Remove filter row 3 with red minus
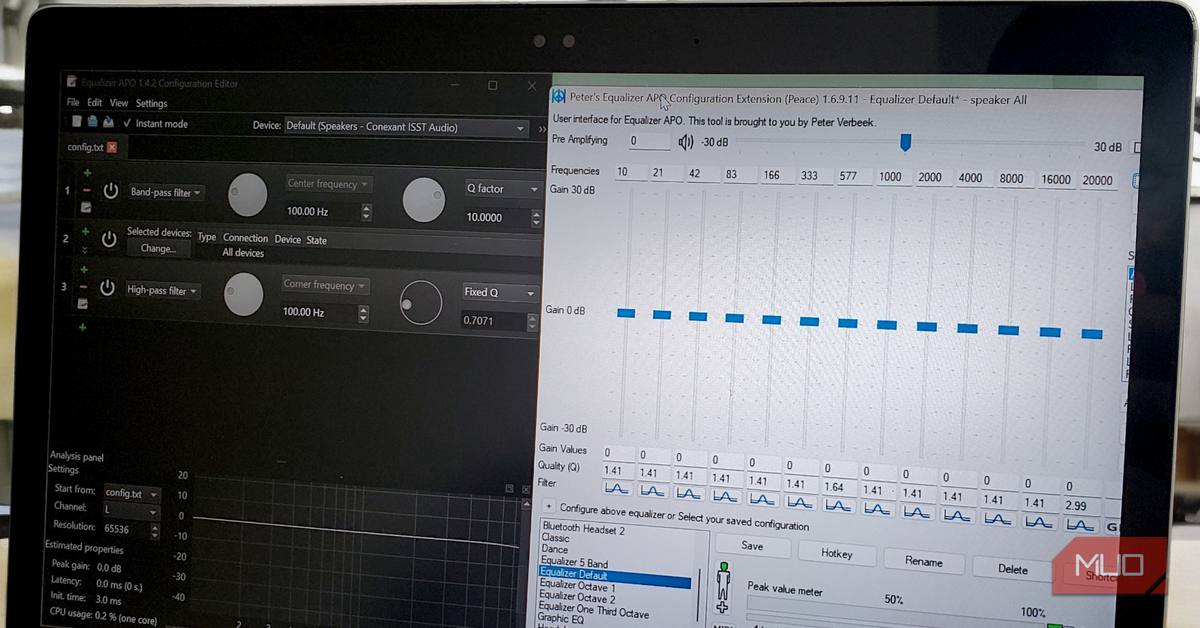The height and width of the screenshot is (628, 1200). pyautogui.click(x=83, y=287)
